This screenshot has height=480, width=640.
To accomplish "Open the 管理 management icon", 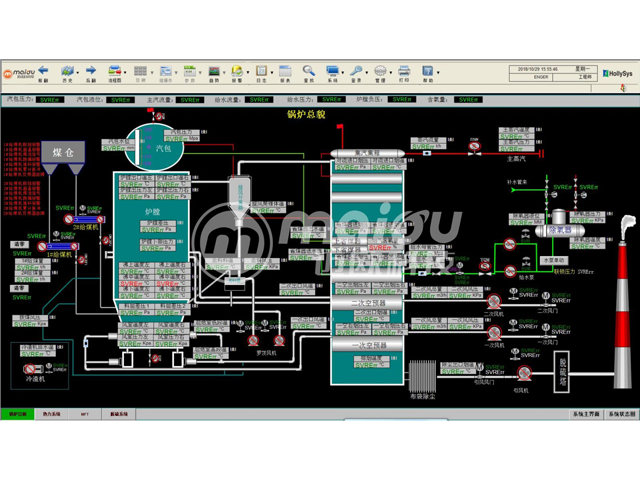I will tap(380, 71).
